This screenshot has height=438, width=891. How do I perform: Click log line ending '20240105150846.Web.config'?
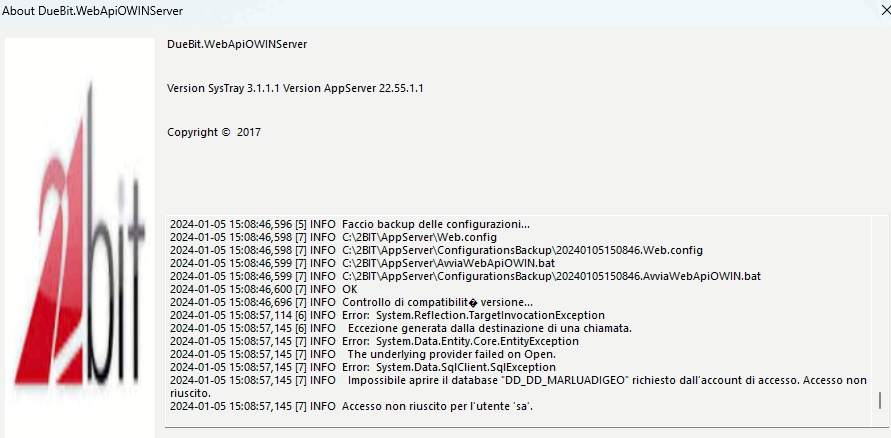point(436,250)
